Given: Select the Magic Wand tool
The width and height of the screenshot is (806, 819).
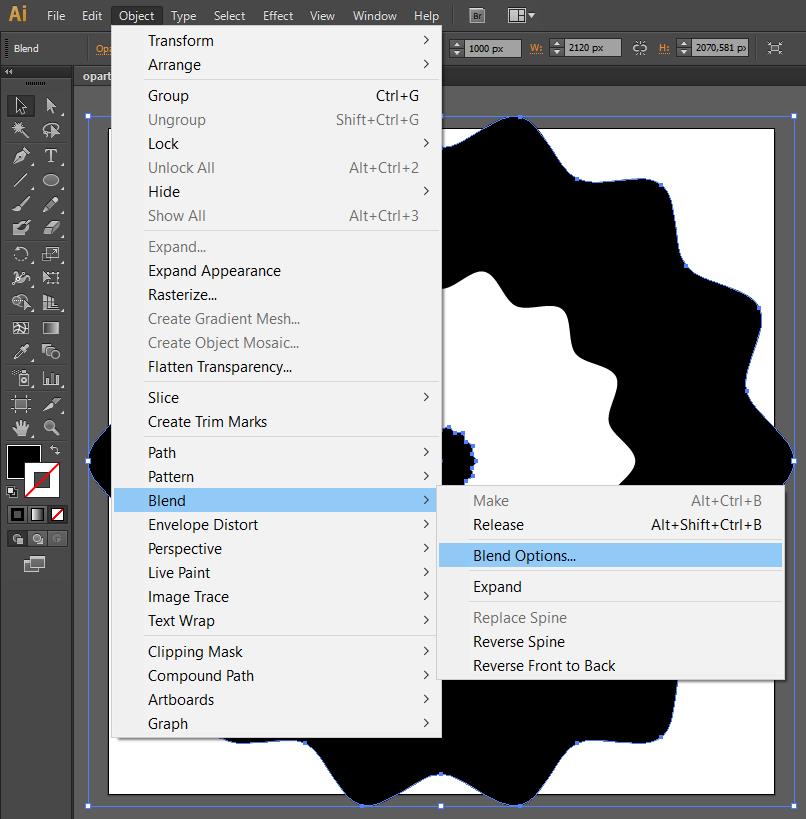Looking at the screenshot, I should point(20,131).
